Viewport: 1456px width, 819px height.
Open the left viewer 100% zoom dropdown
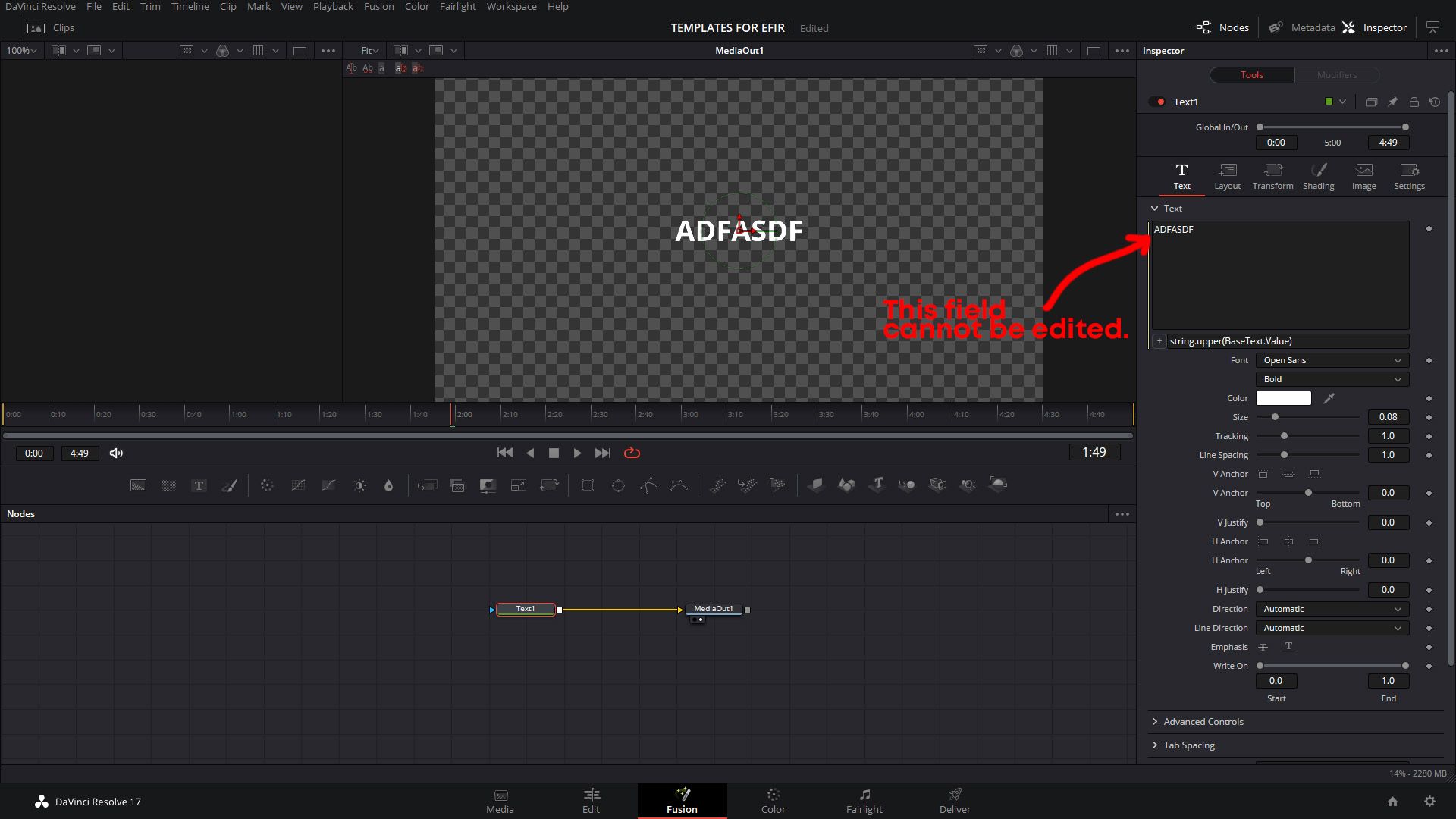[x=21, y=51]
